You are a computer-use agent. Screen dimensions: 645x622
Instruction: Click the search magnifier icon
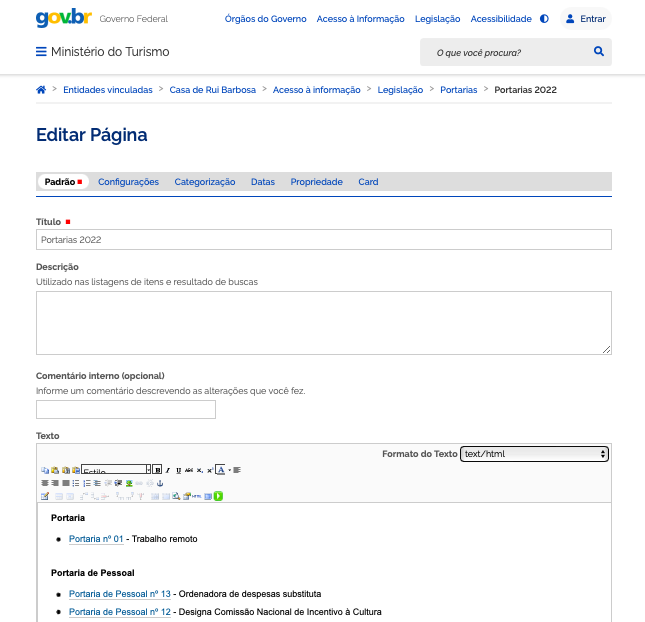(598, 51)
